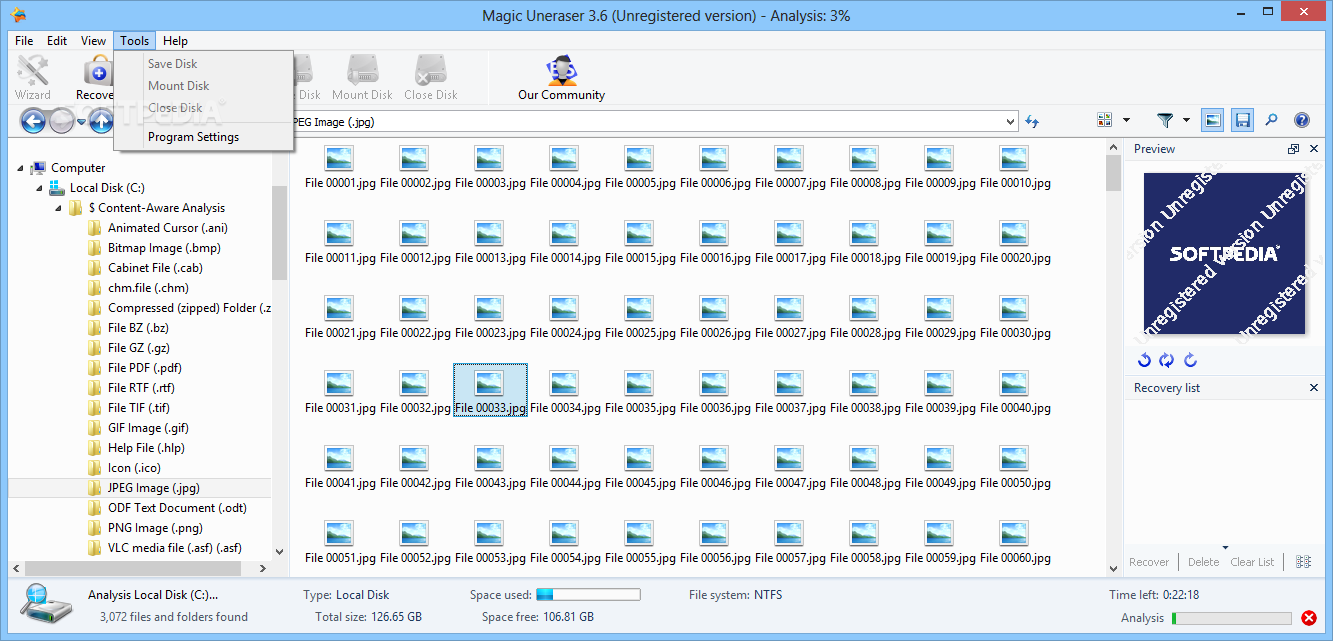The height and width of the screenshot is (641, 1333).
Task: Go forward with the grey navigation arrow
Action: point(62,121)
